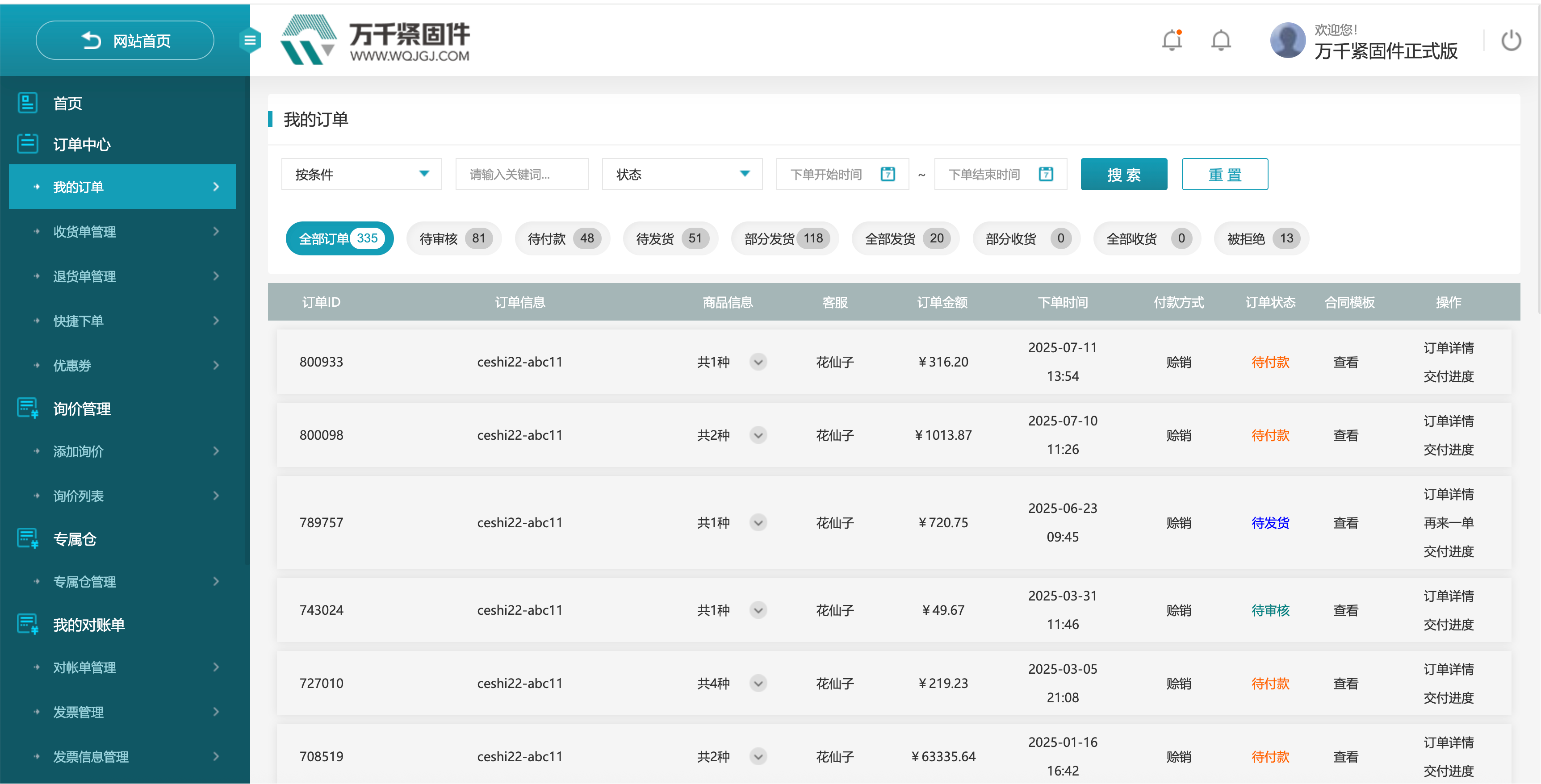Open order start date calendar icon
Image resolution: width=1541 pixels, height=784 pixels.
[x=888, y=174]
